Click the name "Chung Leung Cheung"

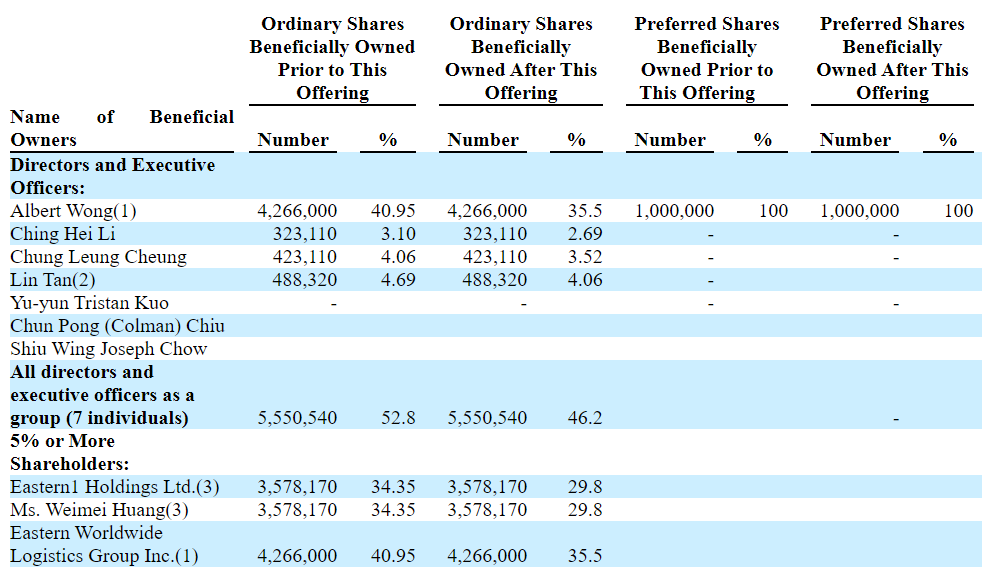[98, 257]
